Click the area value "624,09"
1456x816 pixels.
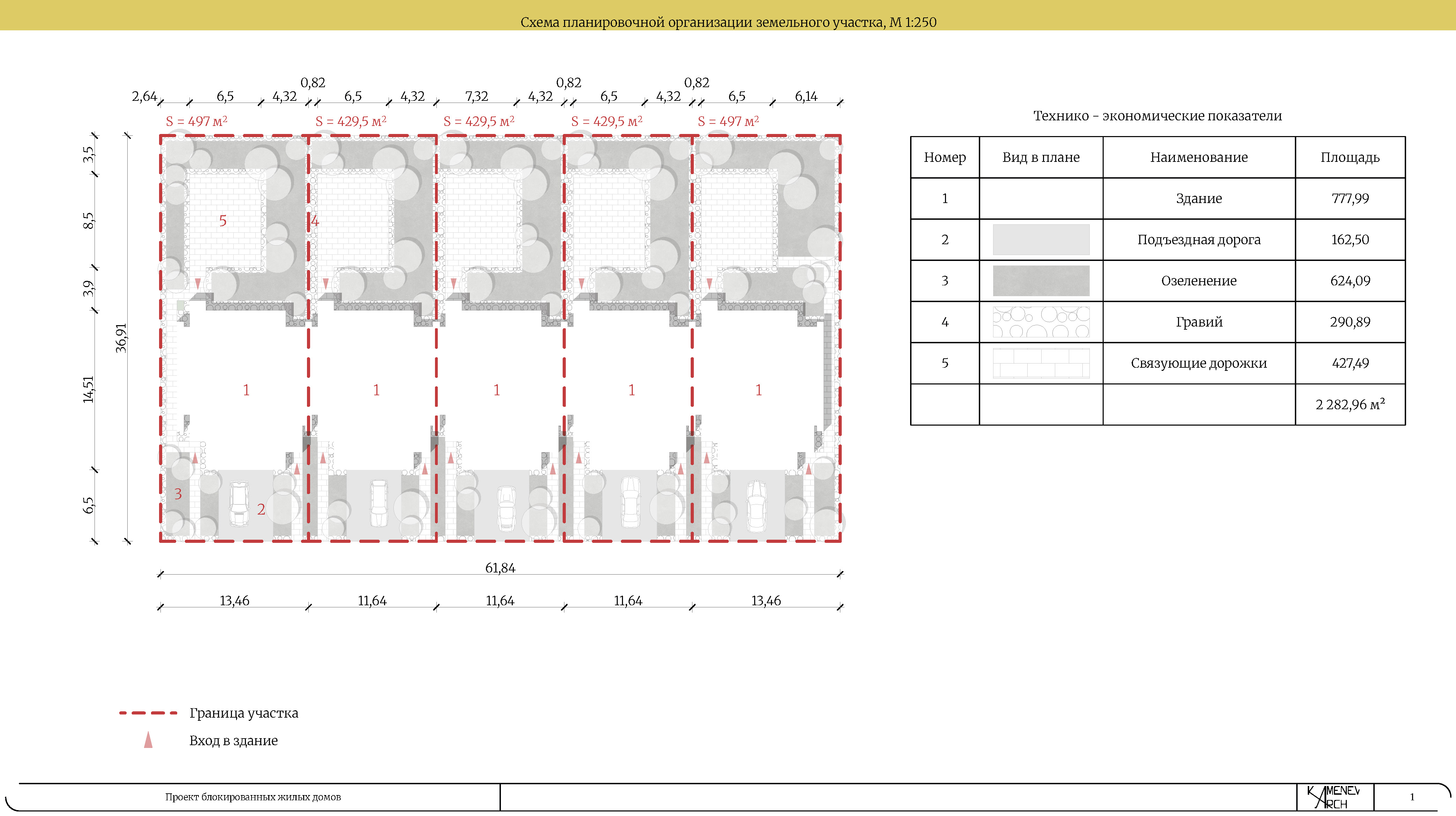point(1350,281)
